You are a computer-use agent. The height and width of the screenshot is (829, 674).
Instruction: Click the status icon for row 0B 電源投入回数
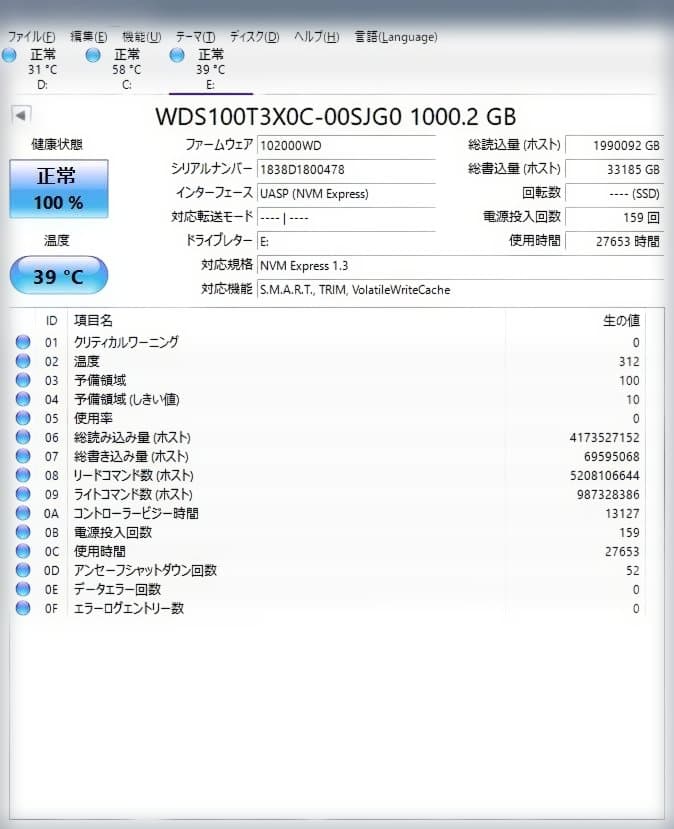(x=23, y=532)
